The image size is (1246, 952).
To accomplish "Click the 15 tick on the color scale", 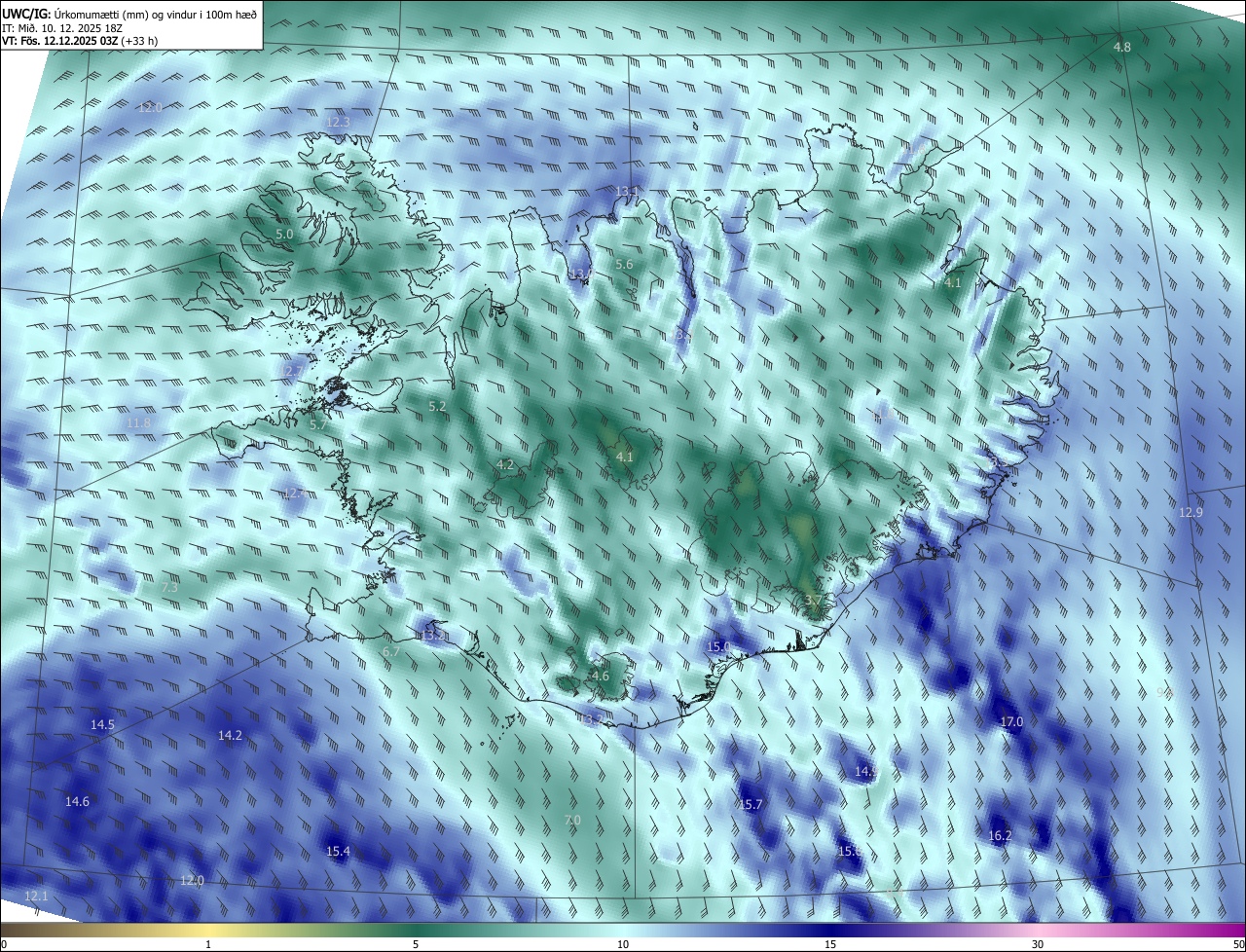I will 830,944.
